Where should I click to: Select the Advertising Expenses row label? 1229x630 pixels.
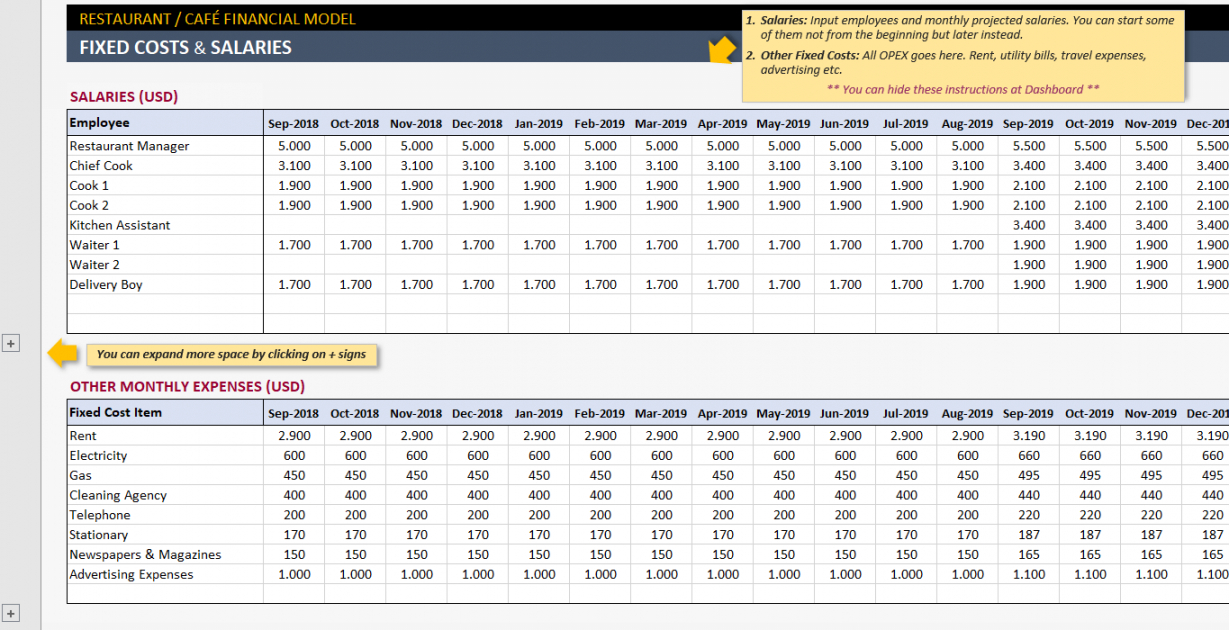pyautogui.click(x=165, y=575)
